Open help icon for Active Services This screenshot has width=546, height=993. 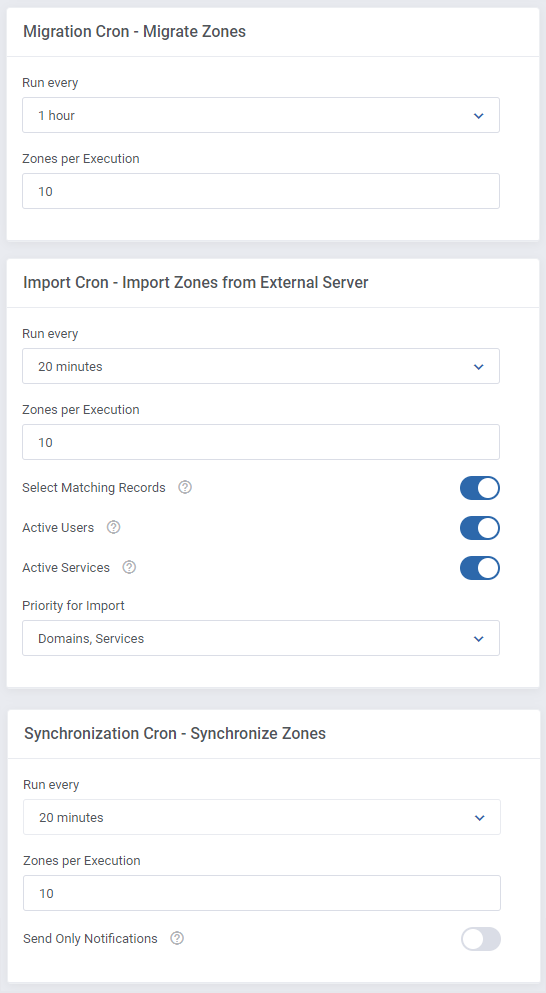tap(129, 567)
